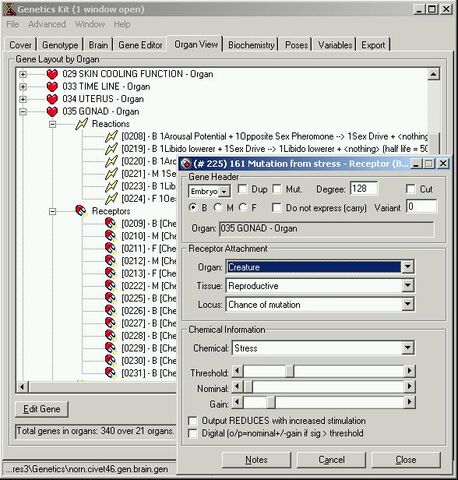The image size is (458, 480).
Task: Switch to the Biochemistry tab
Action: (x=251, y=45)
